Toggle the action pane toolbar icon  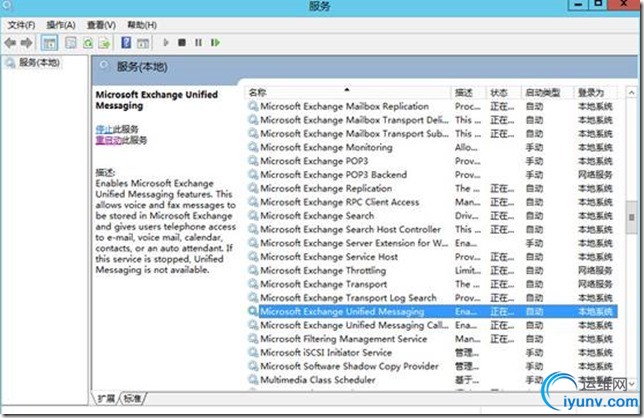click(143, 43)
